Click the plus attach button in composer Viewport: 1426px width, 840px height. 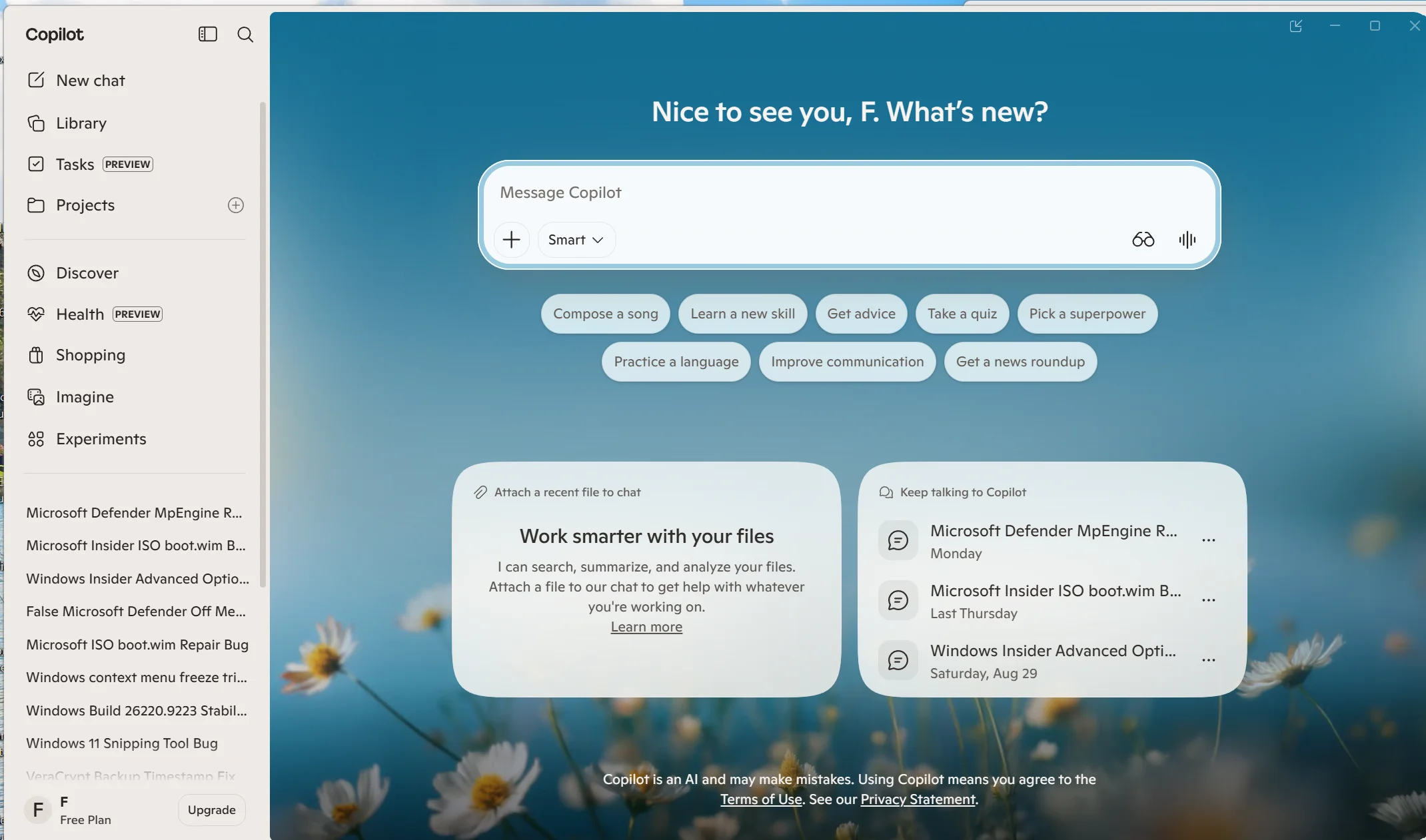tap(511, 239)
